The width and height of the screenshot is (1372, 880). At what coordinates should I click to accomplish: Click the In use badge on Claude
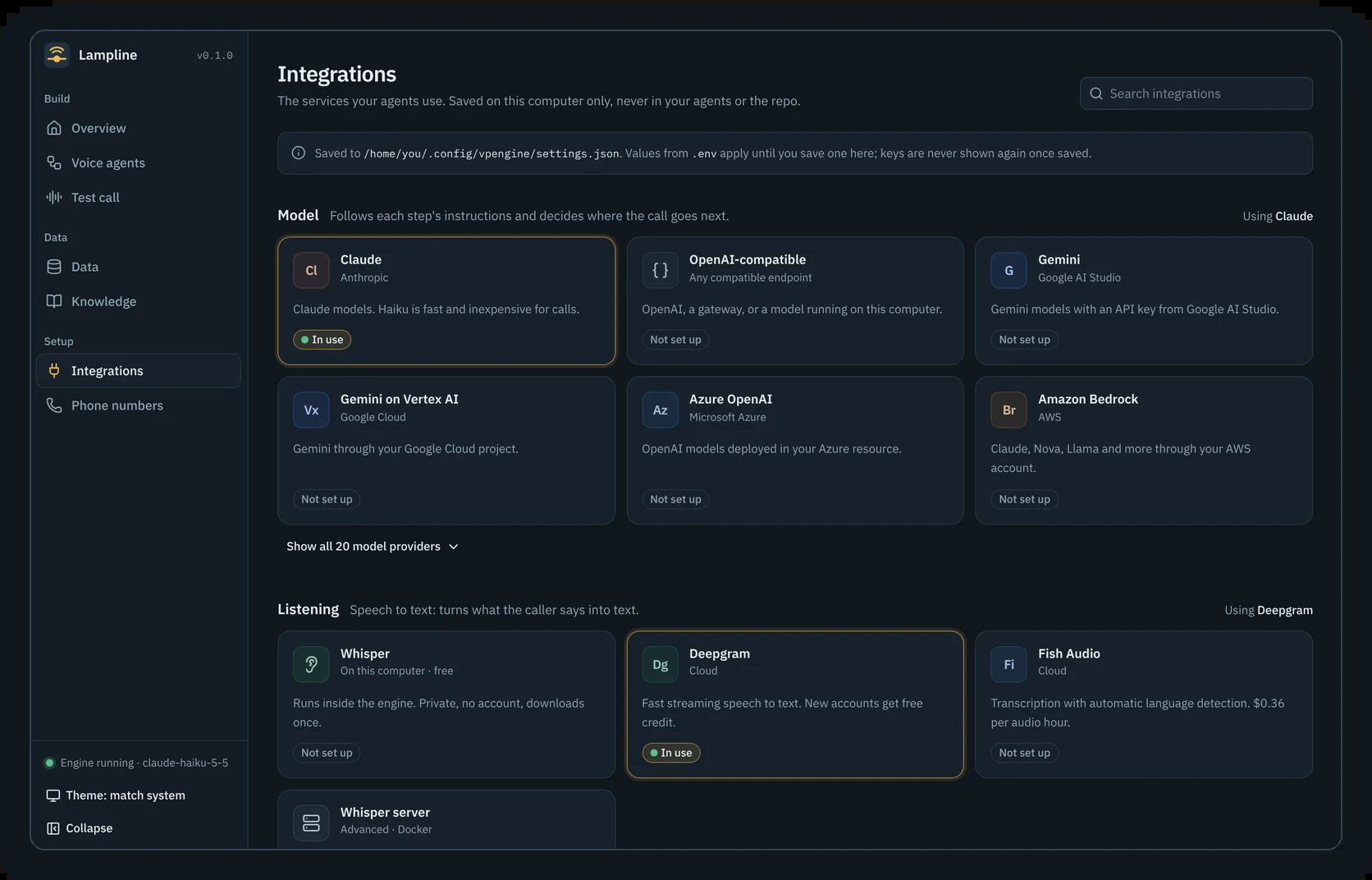click(322, 340)
